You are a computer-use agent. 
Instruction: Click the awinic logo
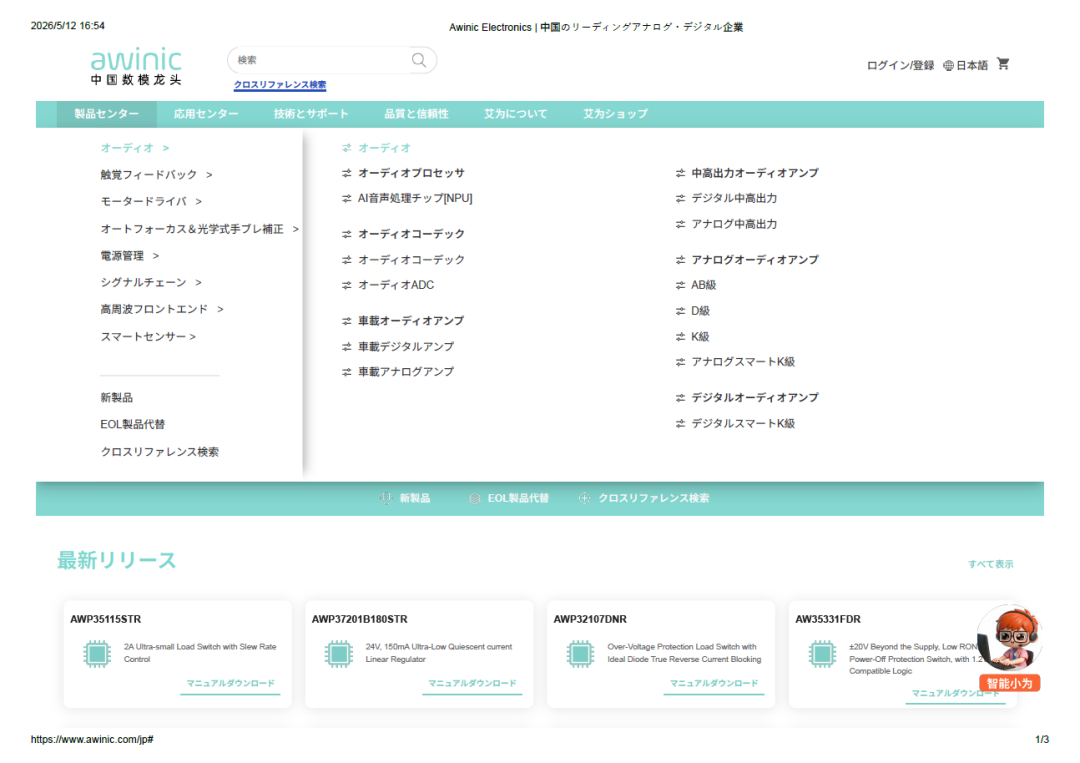point(136,66)
